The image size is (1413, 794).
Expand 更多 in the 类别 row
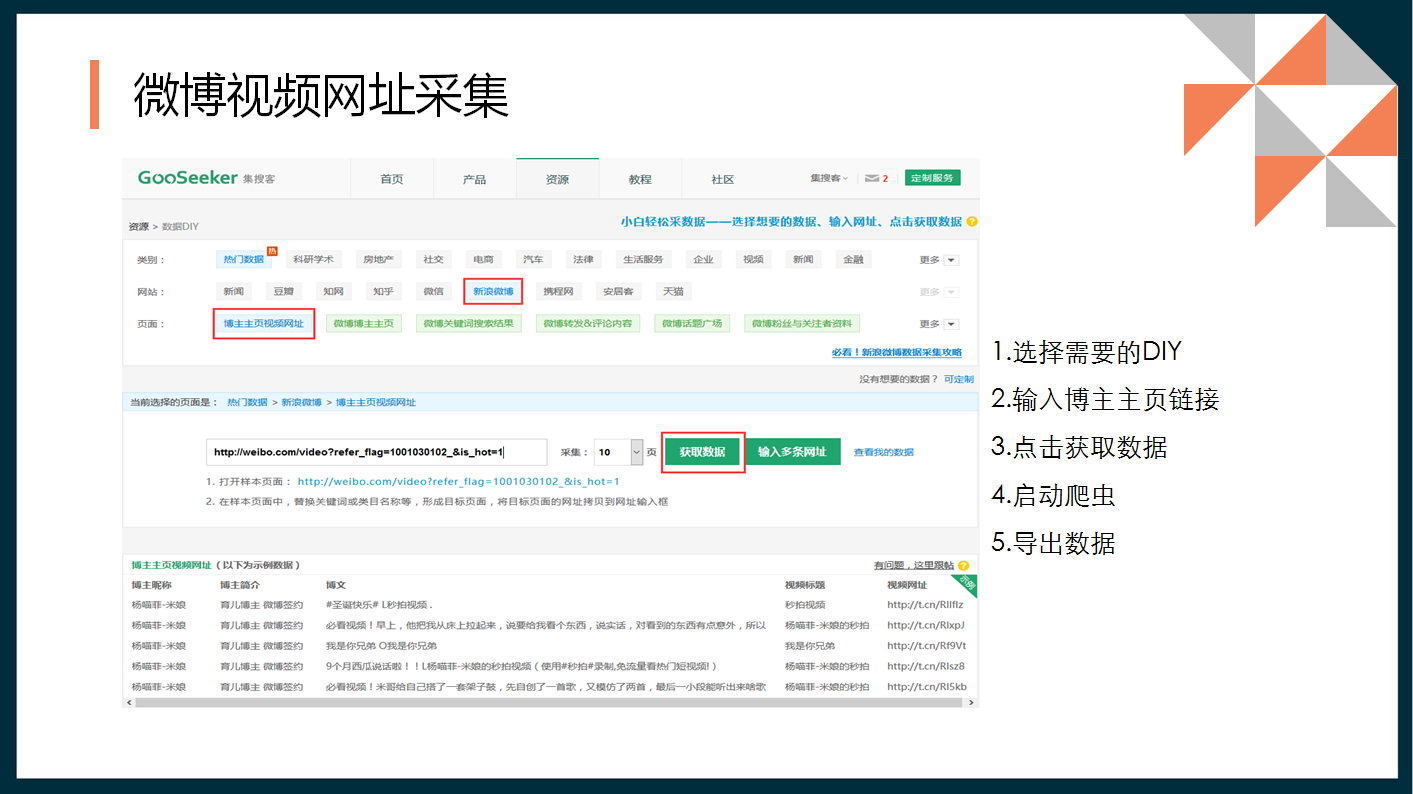[939, 260]
